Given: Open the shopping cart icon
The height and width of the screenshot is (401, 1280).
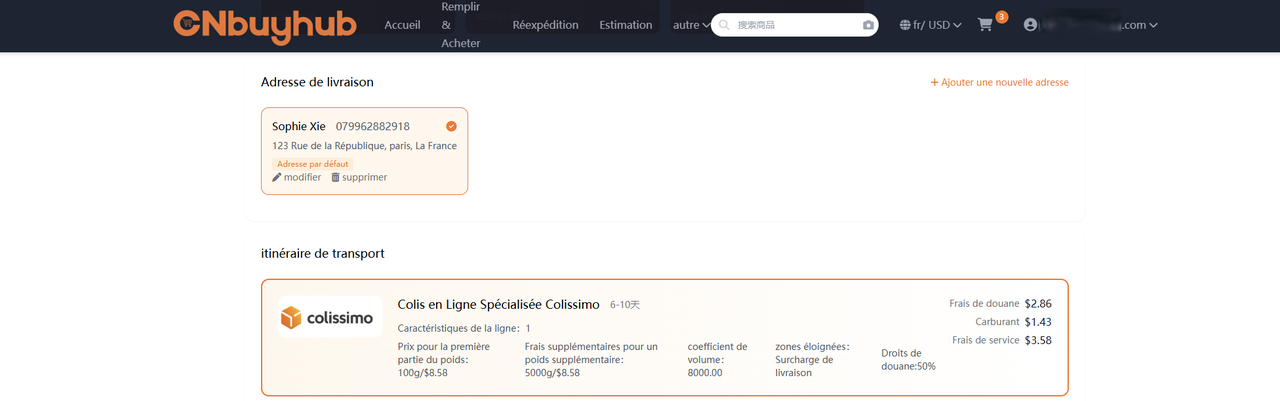Looking at the screenshot, I should [x=985, y=25].
